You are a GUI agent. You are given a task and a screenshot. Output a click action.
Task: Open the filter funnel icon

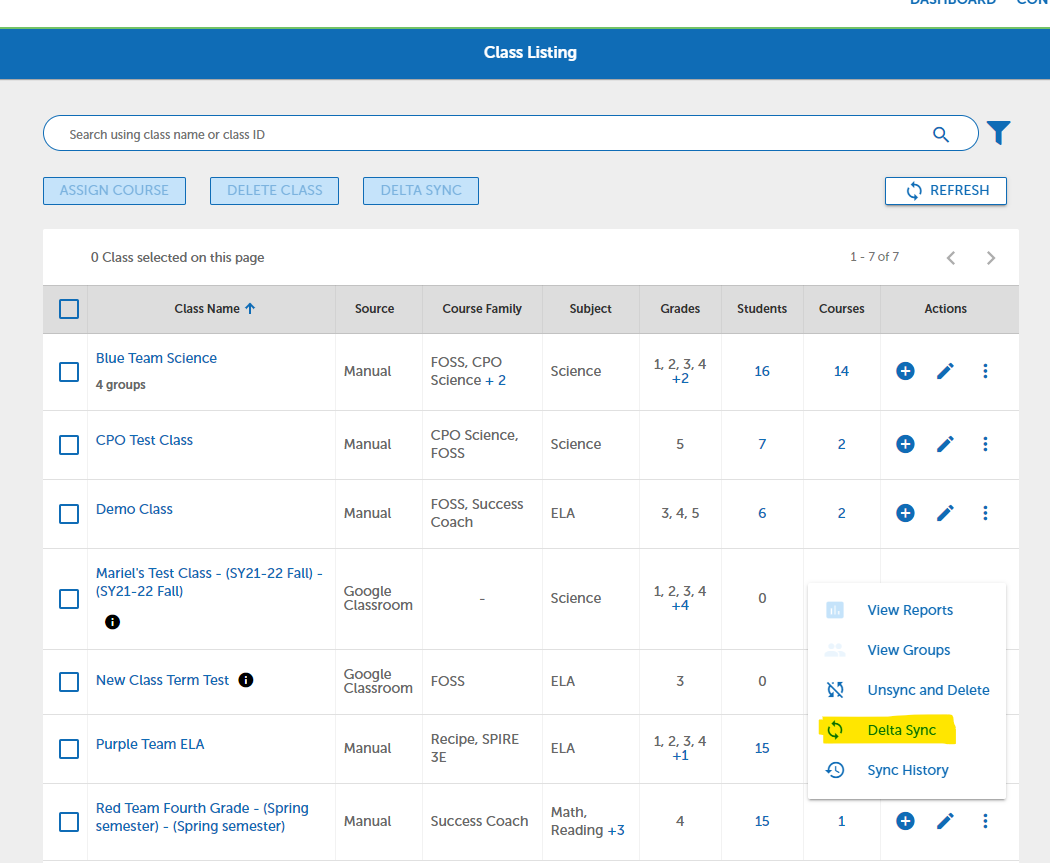click(x=998, y=133)
